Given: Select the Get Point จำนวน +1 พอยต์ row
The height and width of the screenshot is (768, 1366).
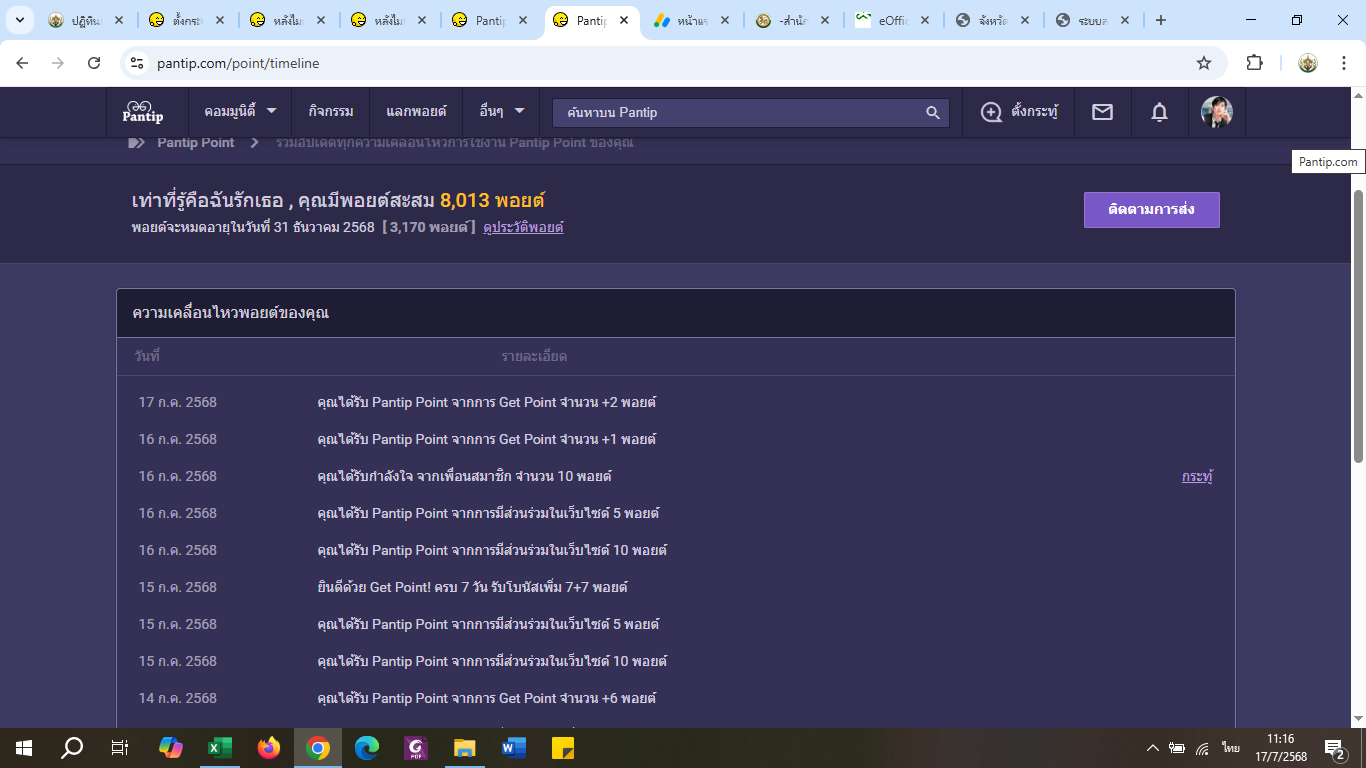Looking at the screenshot, I should [x=676, y=439].
